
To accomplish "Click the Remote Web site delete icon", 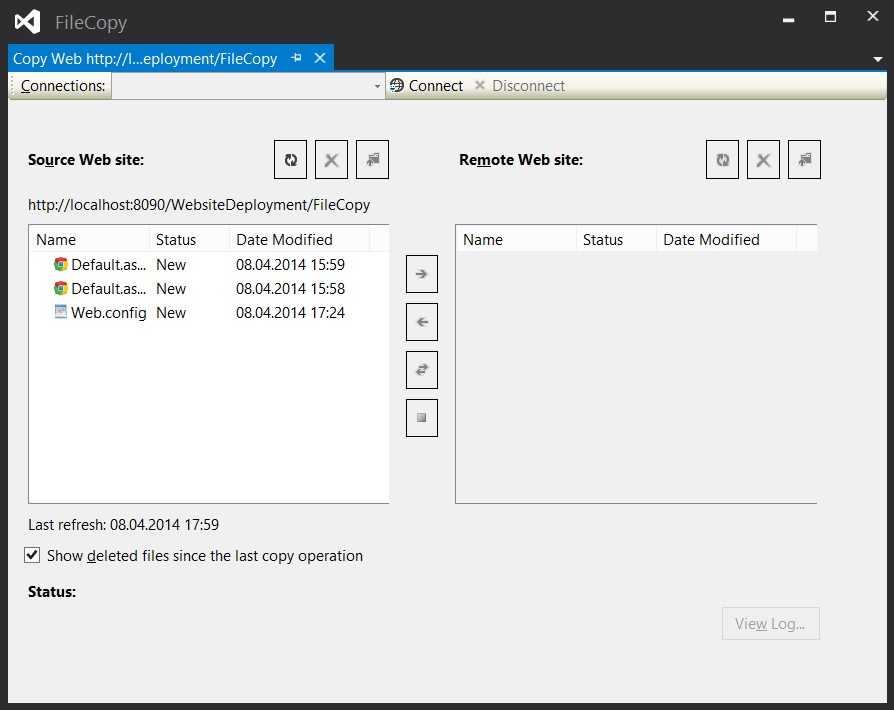I will [x=763, y=160].
